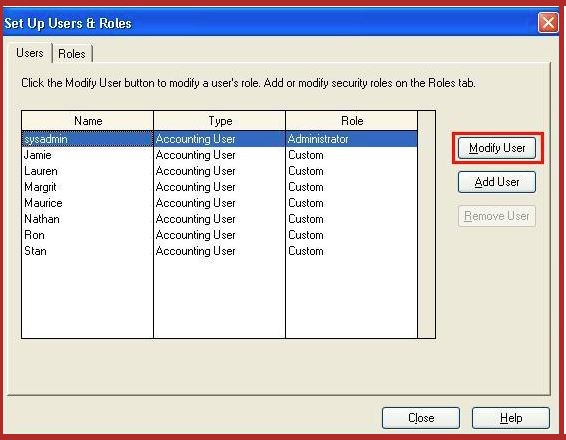Close the Set Up Users & Roles dialog

click(x=548, y=23)
